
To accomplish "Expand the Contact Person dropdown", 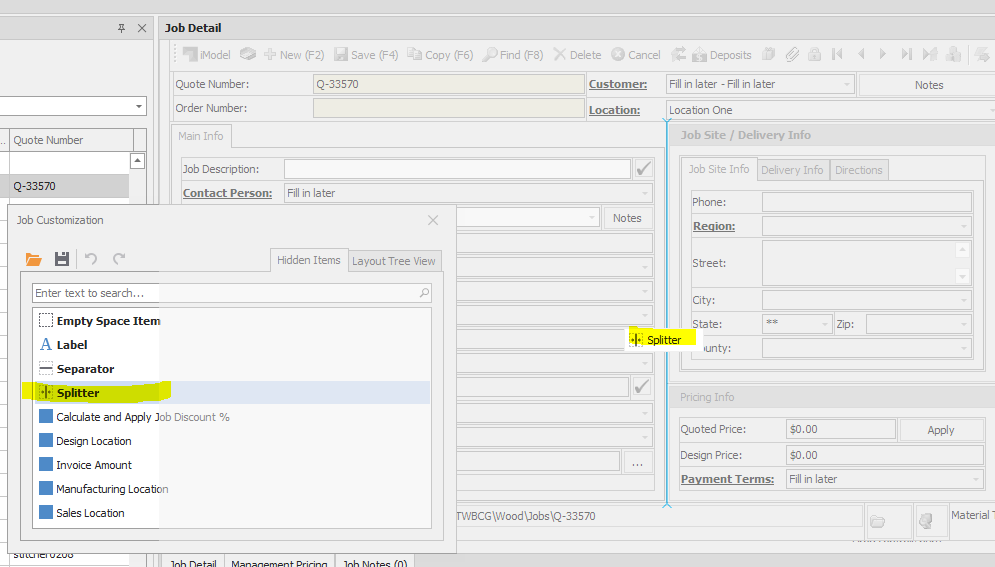I will (645, 193).
